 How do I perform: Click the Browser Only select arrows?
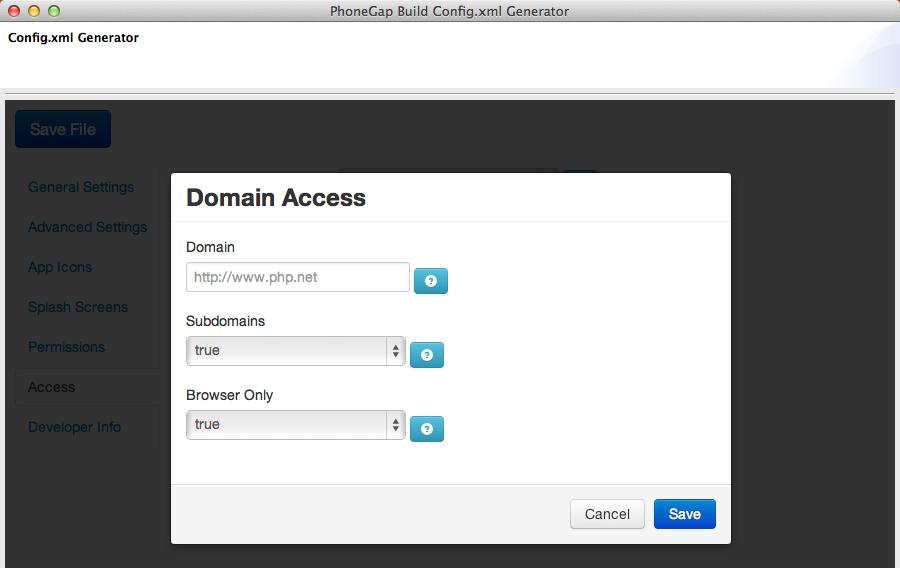coord(395,425)
